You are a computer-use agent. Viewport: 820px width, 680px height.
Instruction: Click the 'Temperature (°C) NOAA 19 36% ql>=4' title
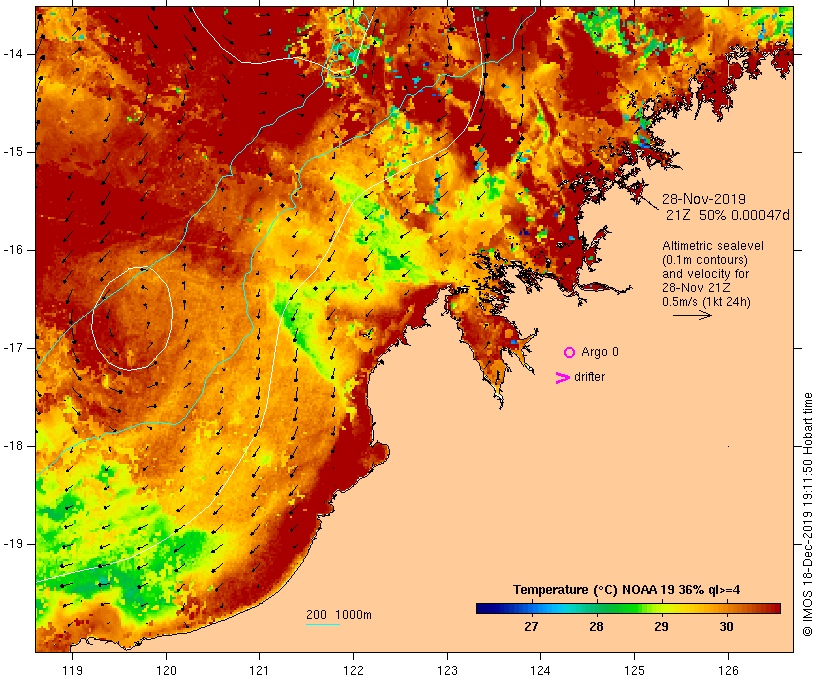pos(627,590)
